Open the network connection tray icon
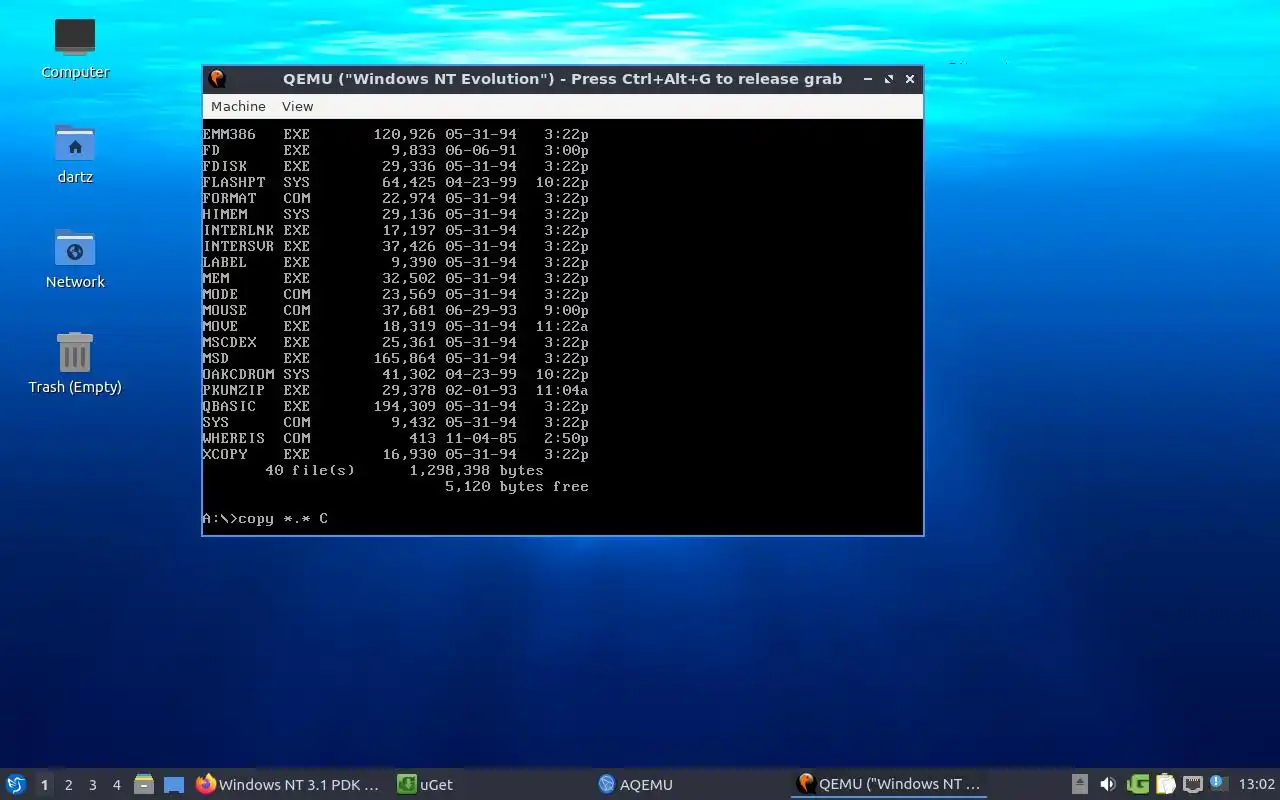 tap(1192, 784)
